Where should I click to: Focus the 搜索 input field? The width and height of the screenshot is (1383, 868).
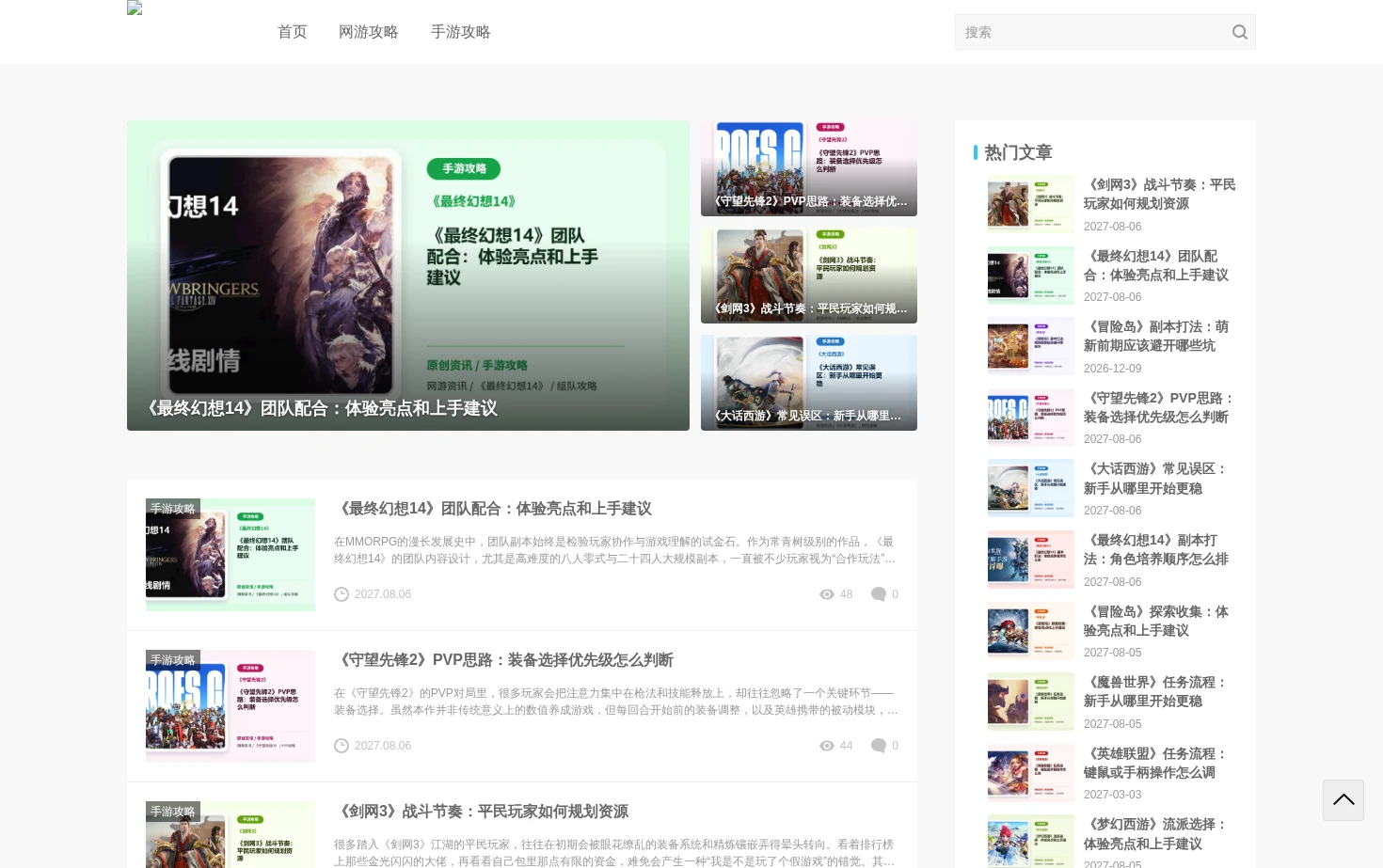pyautogui.click(x=1091, y=32)
